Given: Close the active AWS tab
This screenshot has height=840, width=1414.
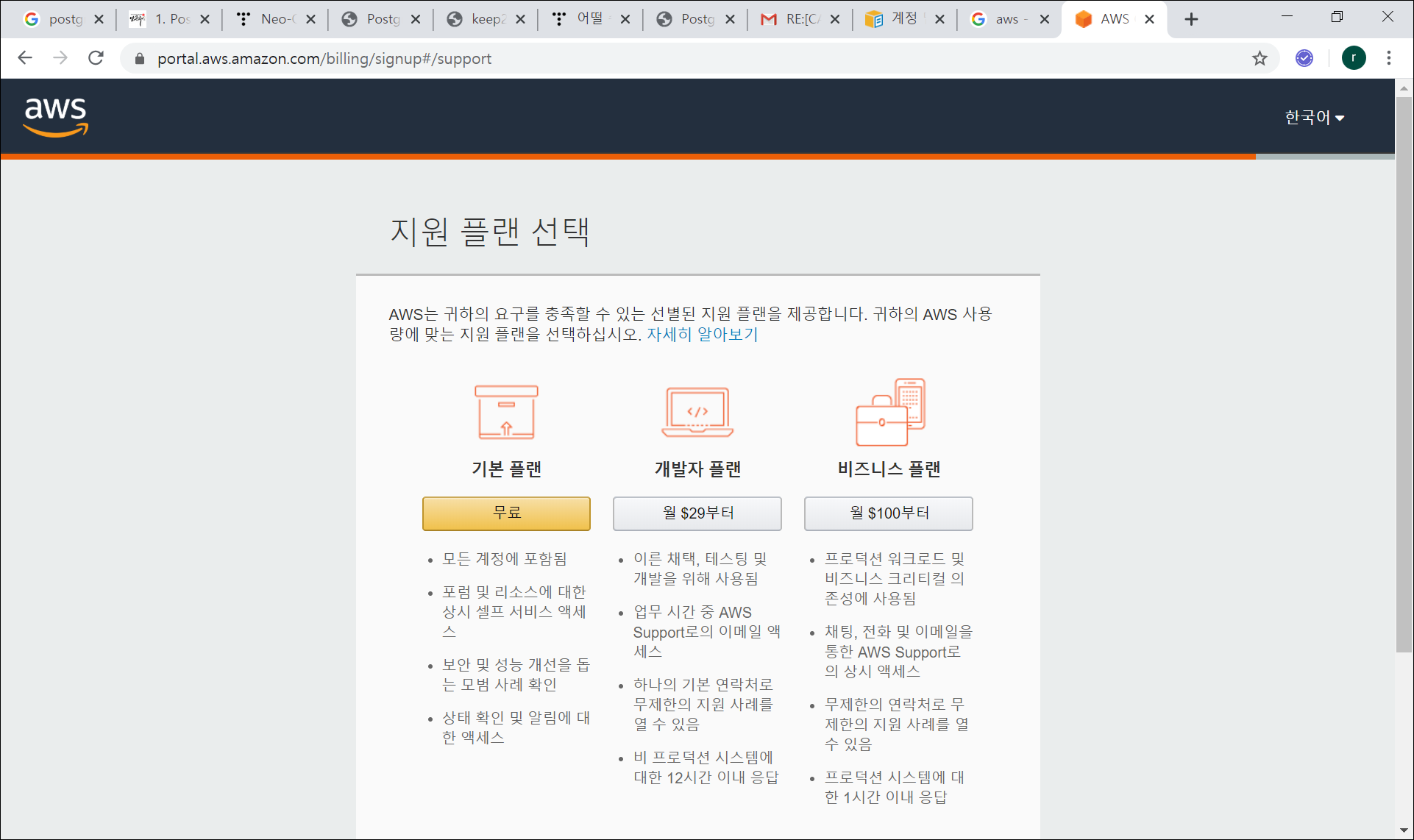Looking at the screenshot, I should [x=1149, y=20].
